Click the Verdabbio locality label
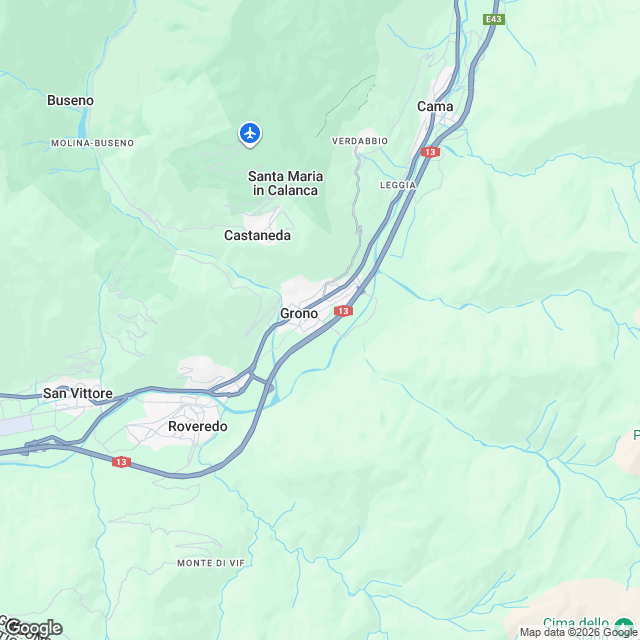Viewport: 640px width, 640px height. [x=360, y=141]
